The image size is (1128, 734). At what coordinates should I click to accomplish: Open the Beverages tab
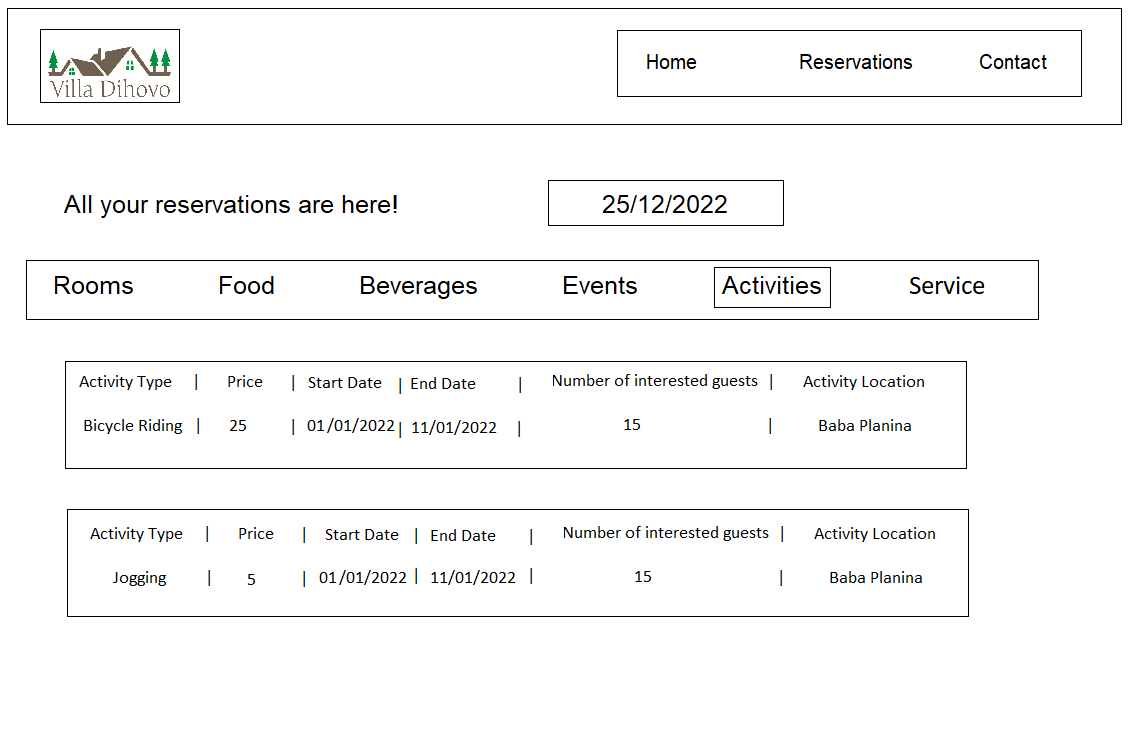point(418,286)
